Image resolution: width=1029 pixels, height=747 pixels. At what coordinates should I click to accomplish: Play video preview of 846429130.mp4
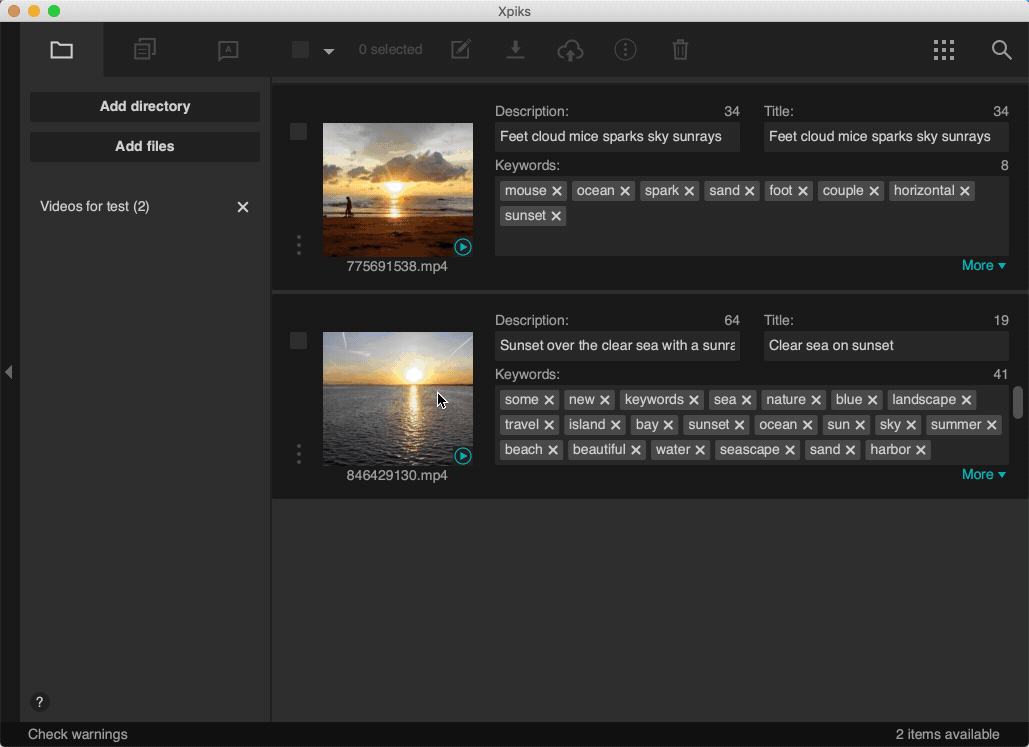click(463, 456)
